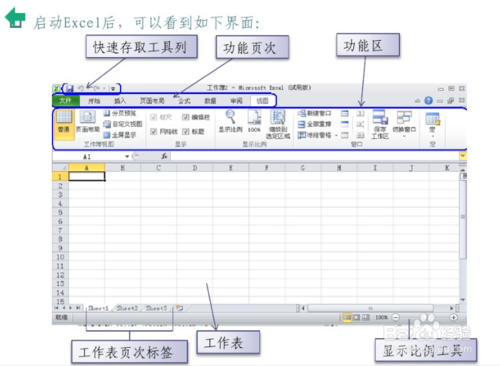Switch to the 审阅 Review tab
500x366 pixels.
[x=236, y=101]
